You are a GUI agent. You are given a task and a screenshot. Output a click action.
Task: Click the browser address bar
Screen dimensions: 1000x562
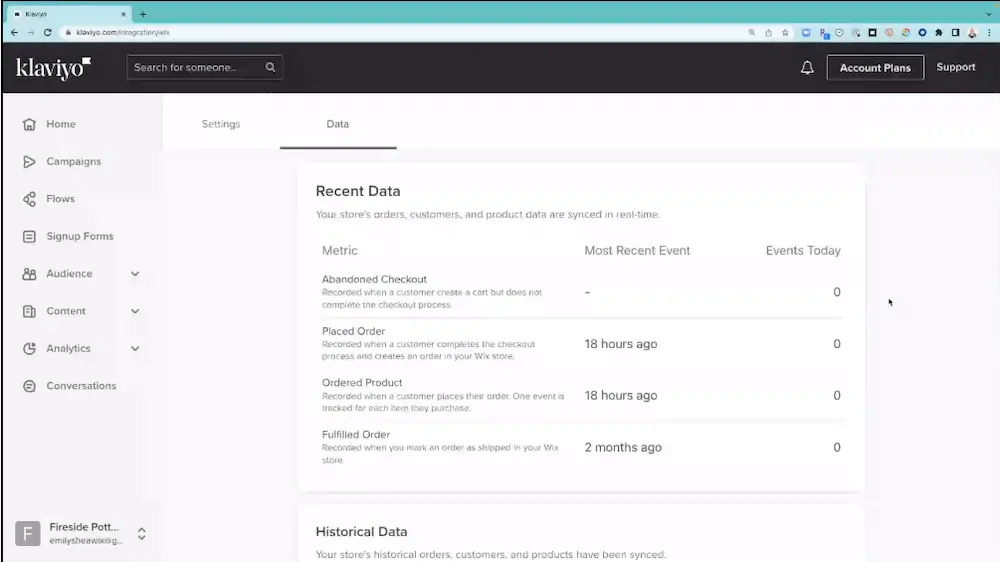tap(400, 32)
